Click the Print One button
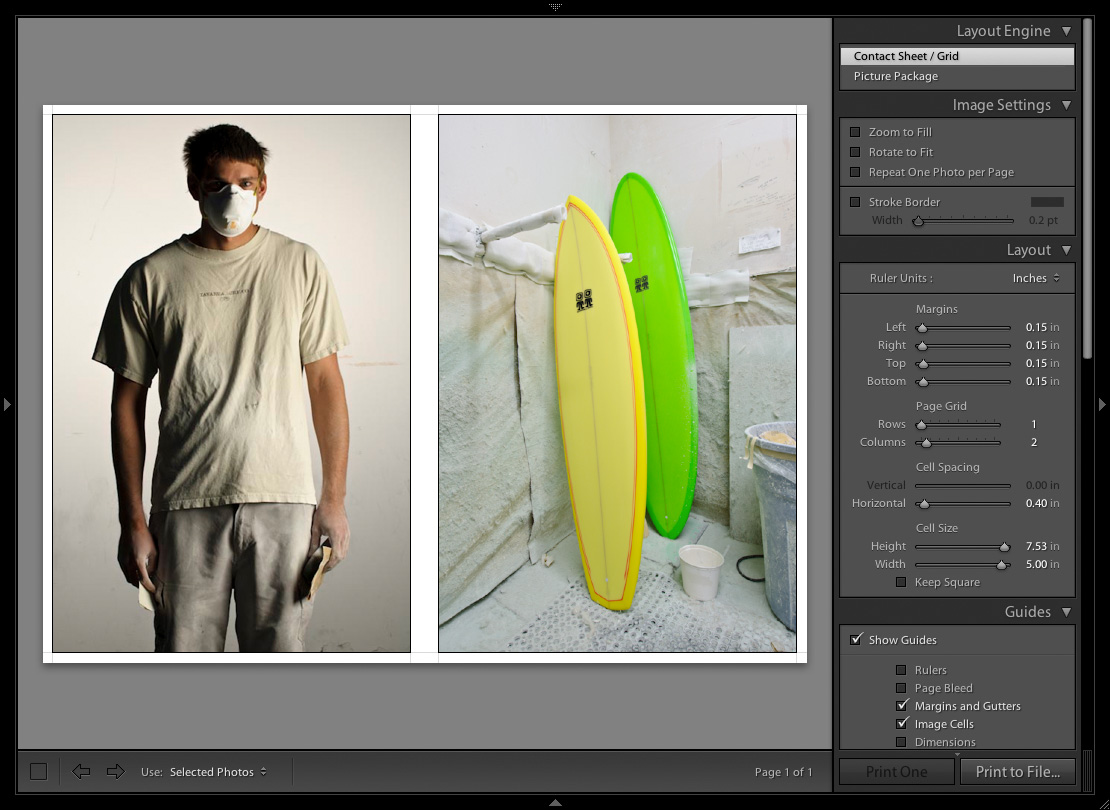 point(896,772)
